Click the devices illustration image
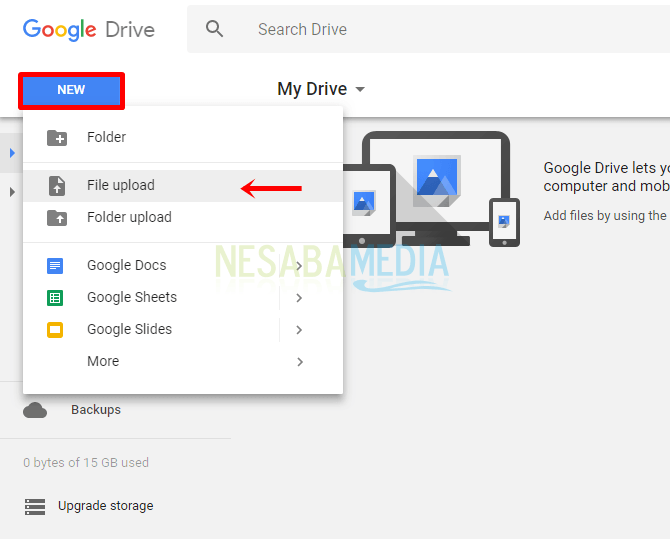The image size is (670, 539). 432,189
